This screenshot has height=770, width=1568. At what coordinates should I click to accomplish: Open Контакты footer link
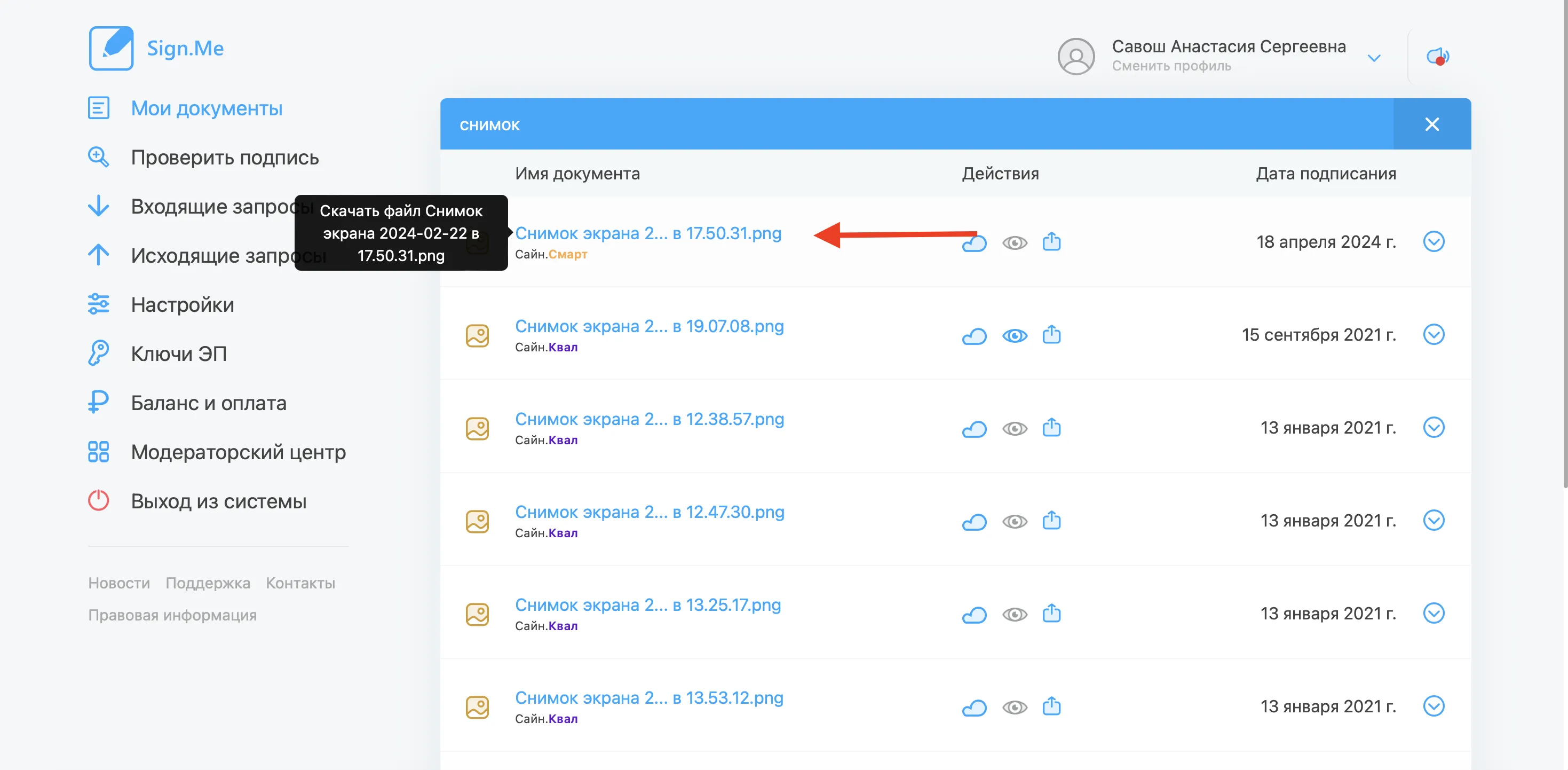coord(300,583)
